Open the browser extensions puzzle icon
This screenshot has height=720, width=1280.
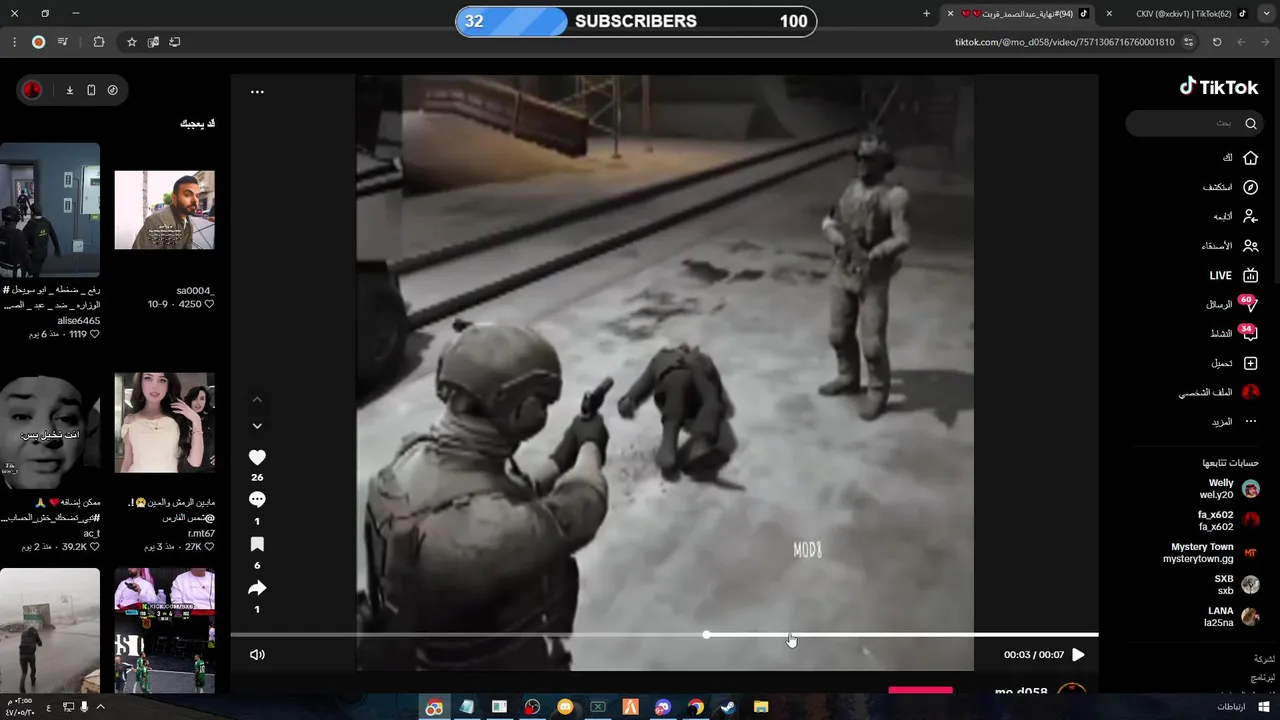coord(98,42)
